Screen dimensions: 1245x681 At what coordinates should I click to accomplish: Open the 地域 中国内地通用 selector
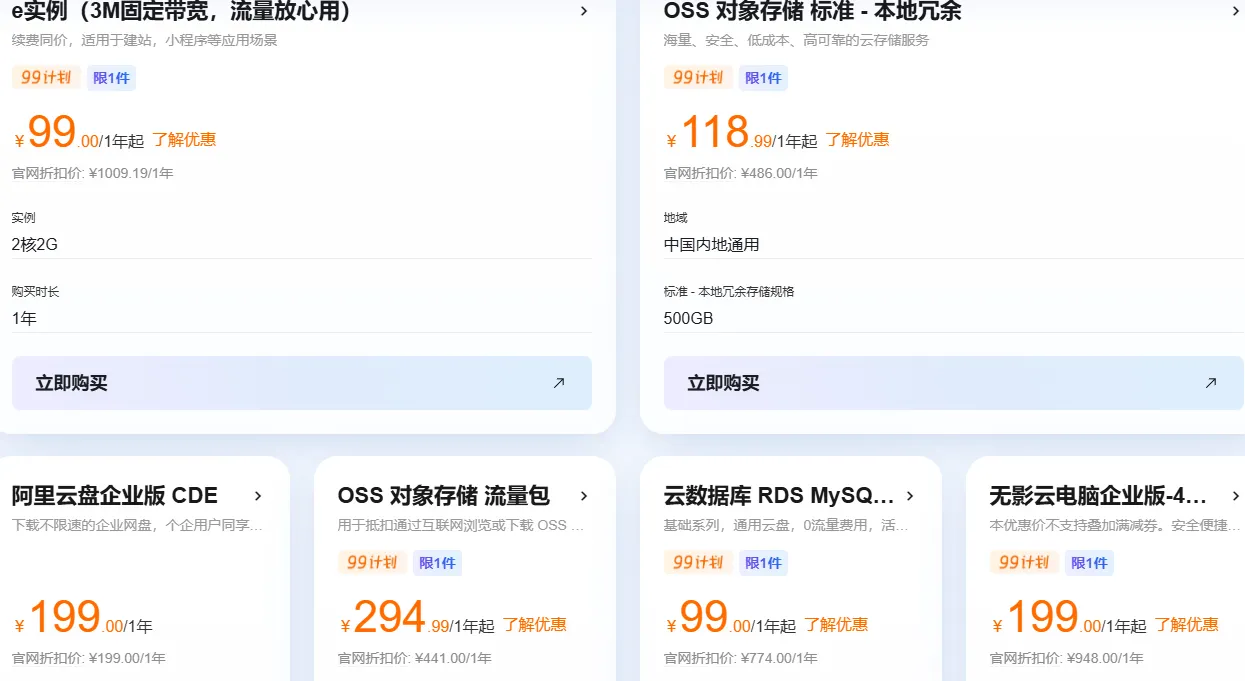pyautogui.click(x=954, y=244)
